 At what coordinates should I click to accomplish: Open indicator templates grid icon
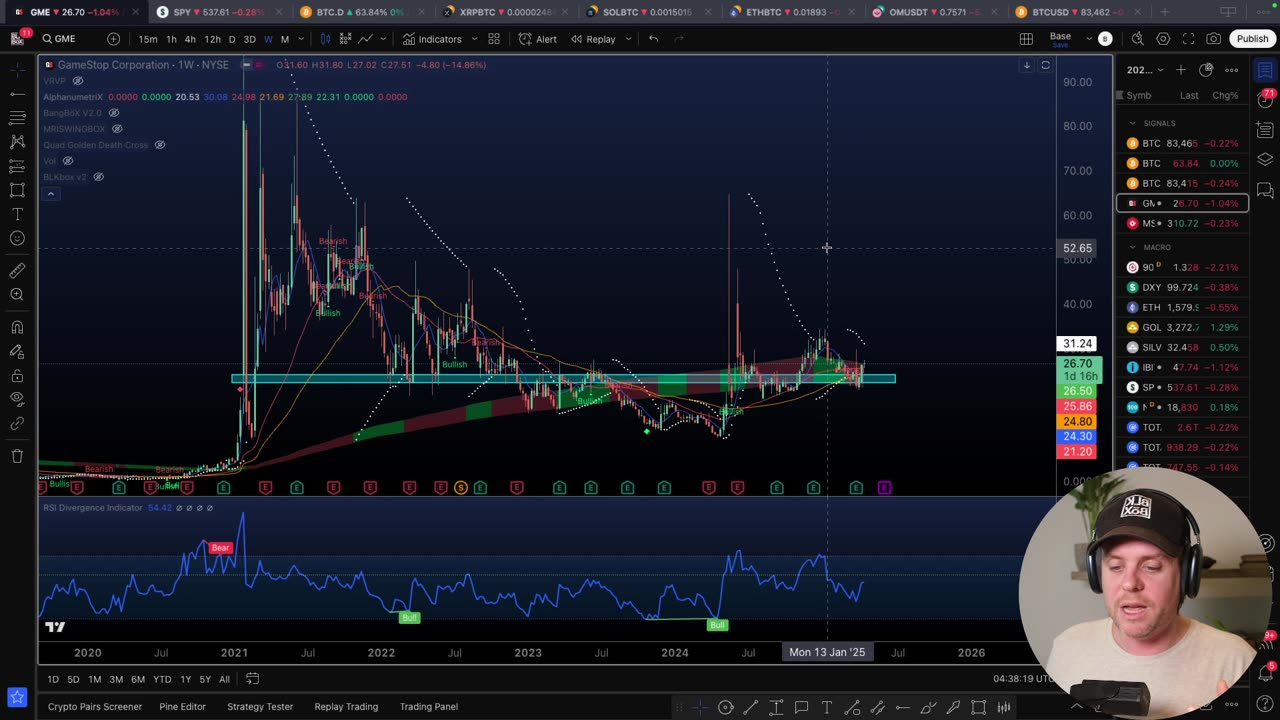(494, 39)
